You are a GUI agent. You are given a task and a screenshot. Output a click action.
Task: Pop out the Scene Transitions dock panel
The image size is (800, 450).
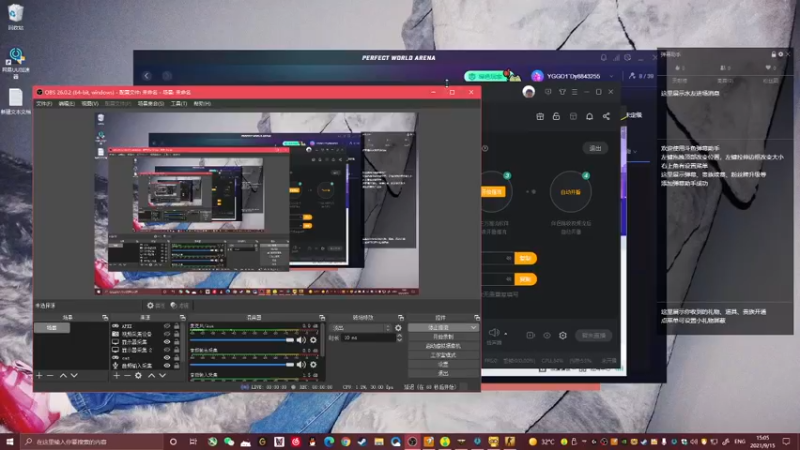point(401,317)
